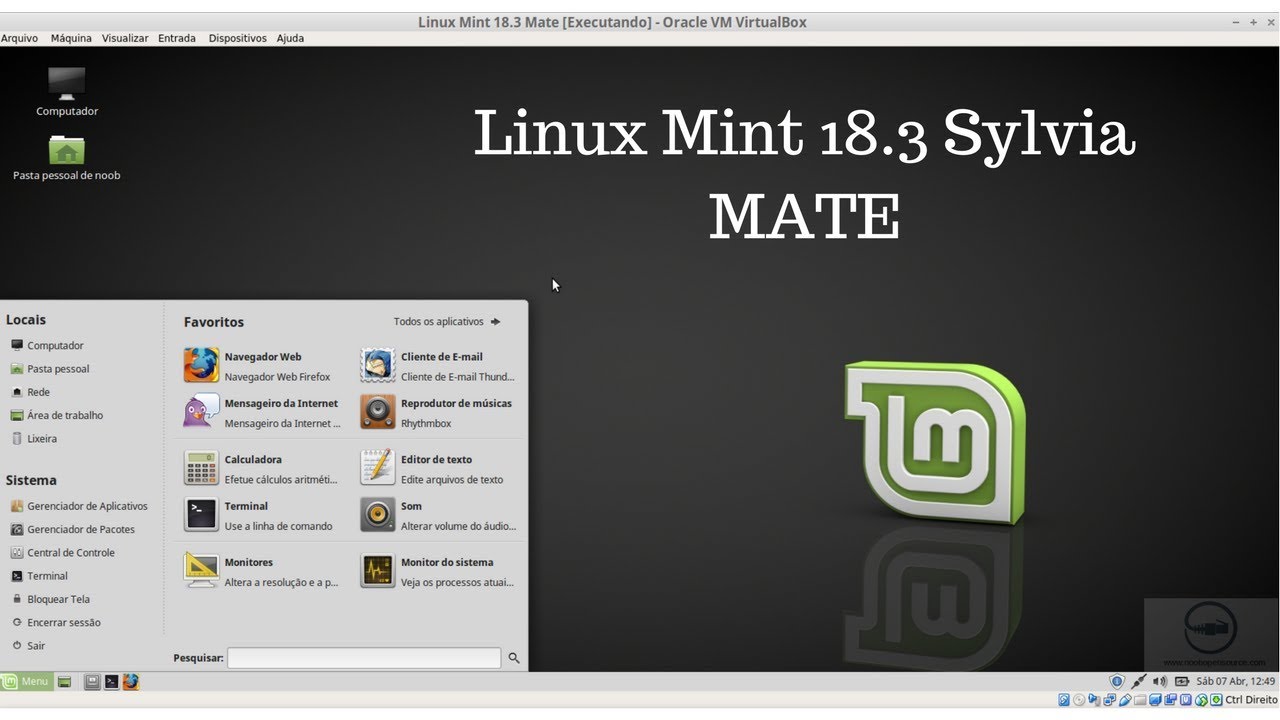This screenshot has width=1280, height=720.
Task: Launch Firefox from bottom panel launcher
Action: (131, 682)
